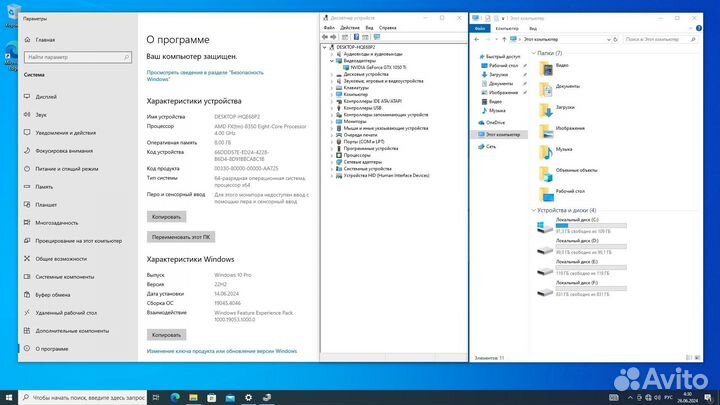Open the Computer tab in File Explorer ribbon
Image resolution: width=720 pixels, height=405 pixels.
click(x=507, y=28)
